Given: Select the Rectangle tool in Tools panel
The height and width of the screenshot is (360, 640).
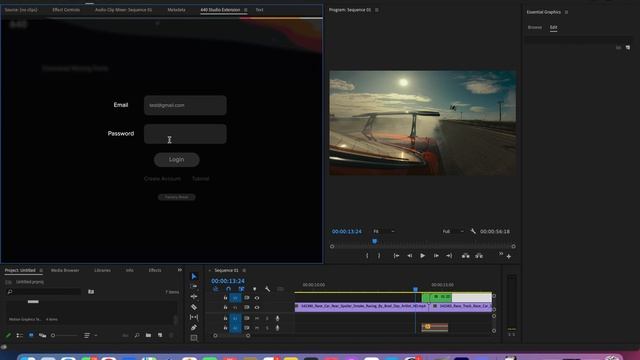Looking at the screenshot, I should [194, 338].
